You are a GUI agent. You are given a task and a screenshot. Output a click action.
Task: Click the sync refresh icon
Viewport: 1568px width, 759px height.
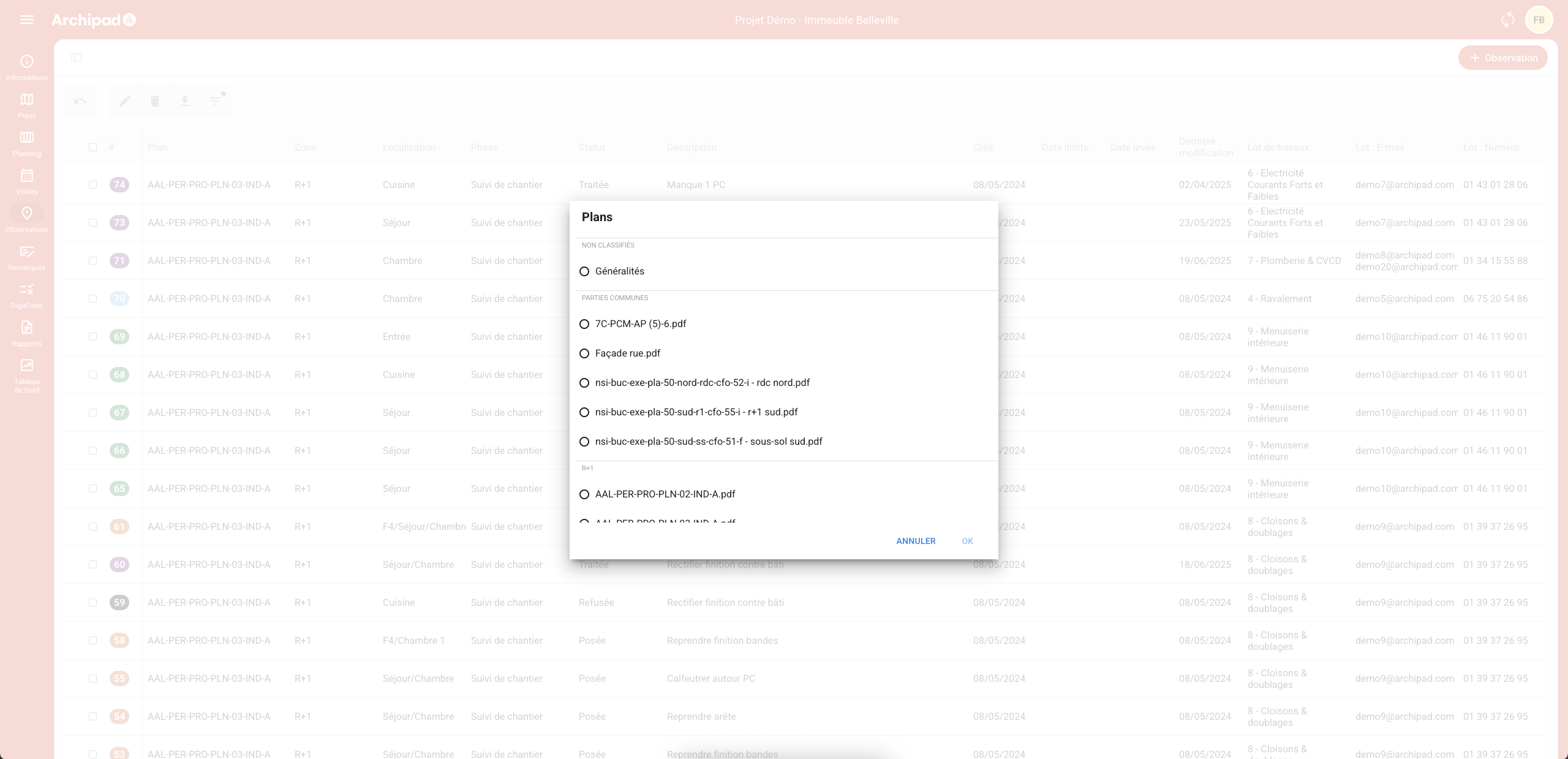[x=1507, y=20]
